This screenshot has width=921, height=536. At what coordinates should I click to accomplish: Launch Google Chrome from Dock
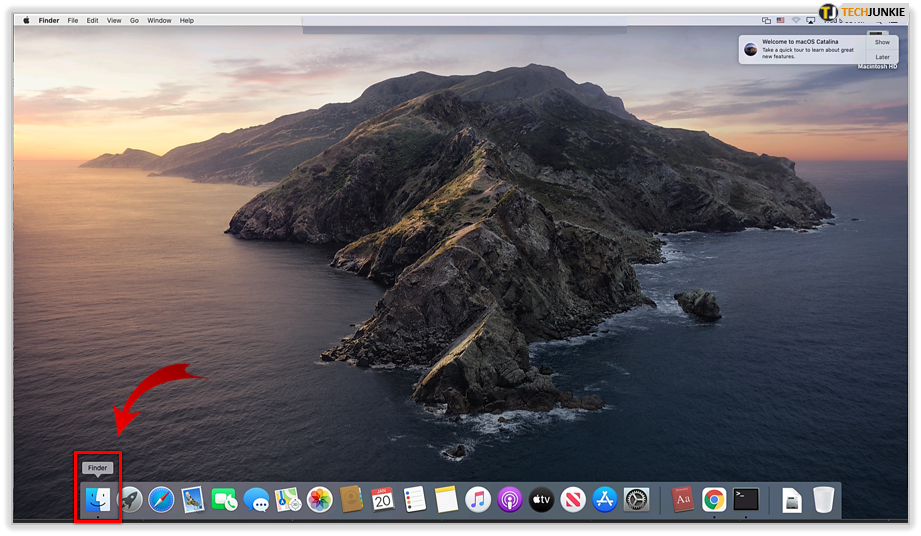714,500
